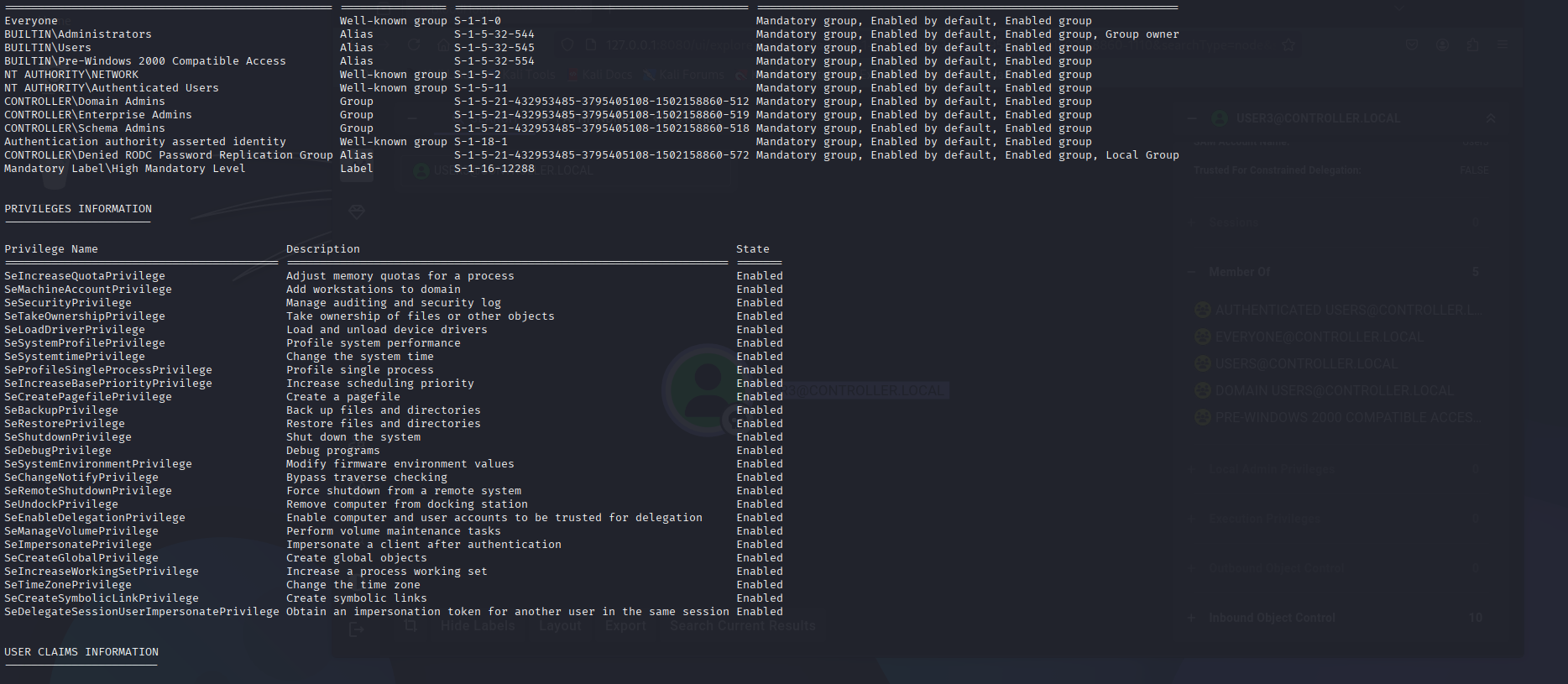Image resolution: width=1568 pixels, height=684 pixels.
Task: Click 'BUILTIN\Administrators' group line
Action: coord(78,34)
